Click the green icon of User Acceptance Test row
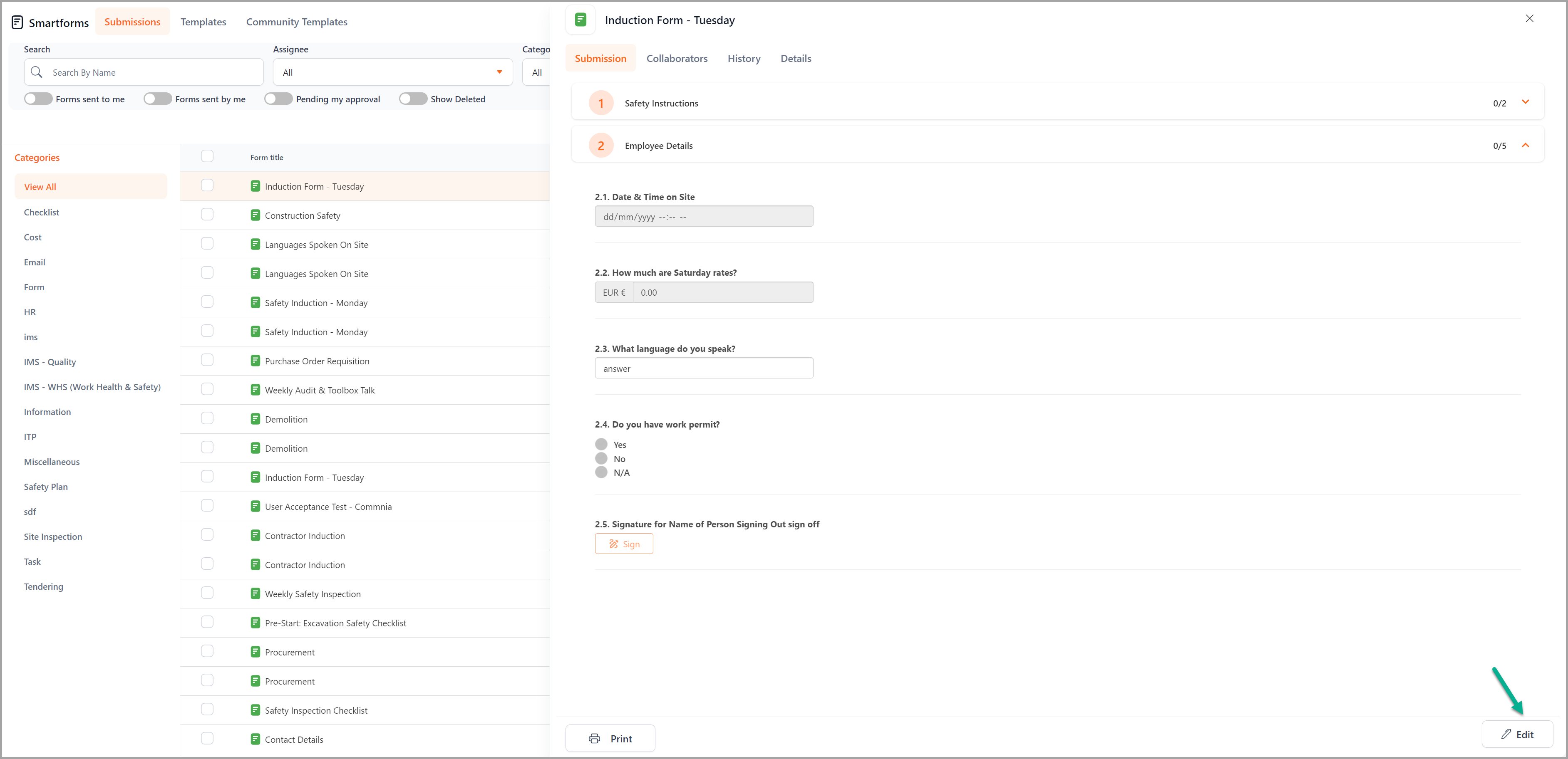 [x=256, y=507]
